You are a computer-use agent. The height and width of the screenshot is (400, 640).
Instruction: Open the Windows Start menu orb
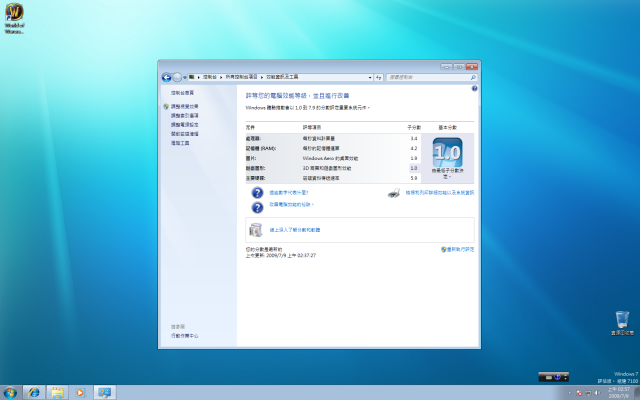(x=10, y=393)
